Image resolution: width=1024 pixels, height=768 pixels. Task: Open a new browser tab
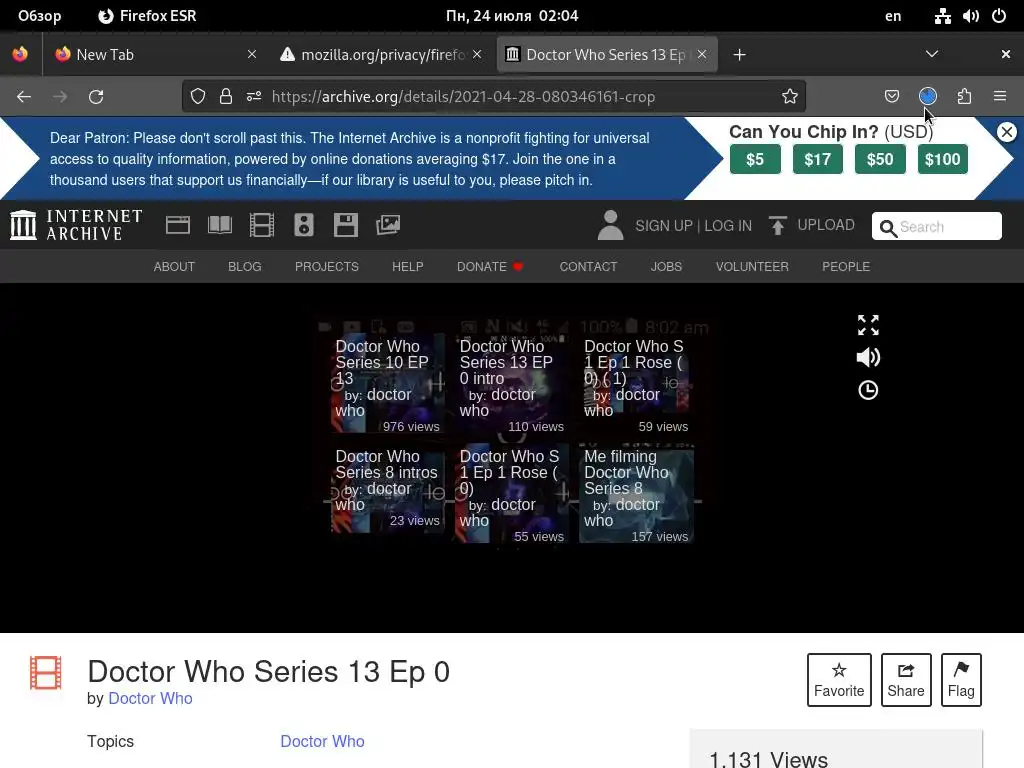click(739, 55)
